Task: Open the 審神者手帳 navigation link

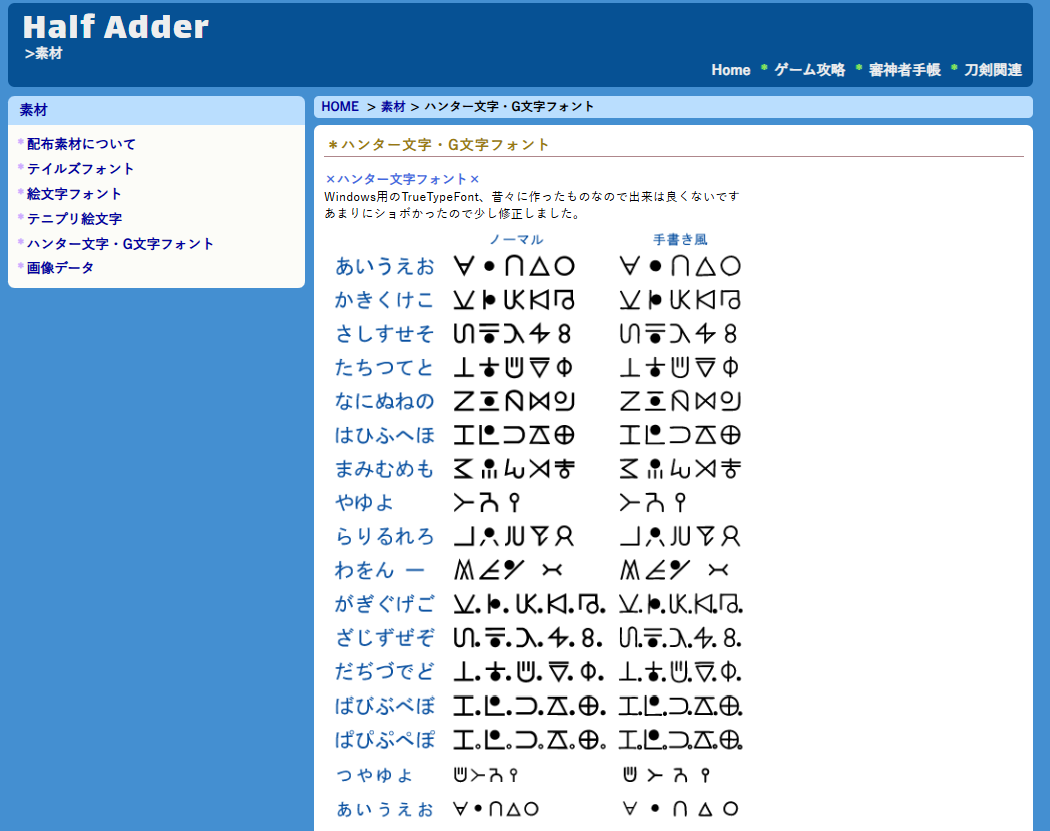Action: [x=904, y=70]
